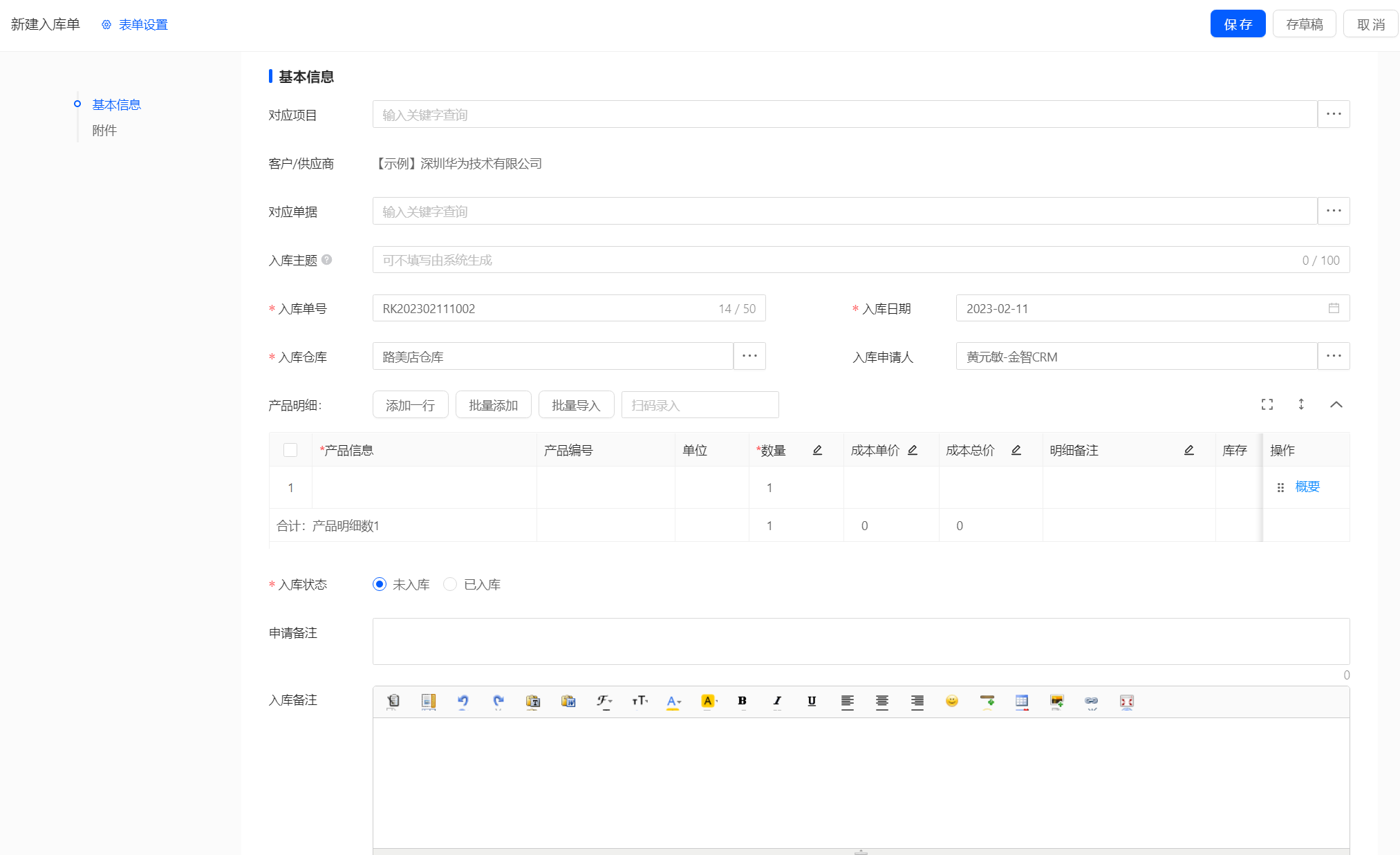Select the 已入库 radio option
The width and height of the screenshot is (1400, 855).
pos(450,584)
